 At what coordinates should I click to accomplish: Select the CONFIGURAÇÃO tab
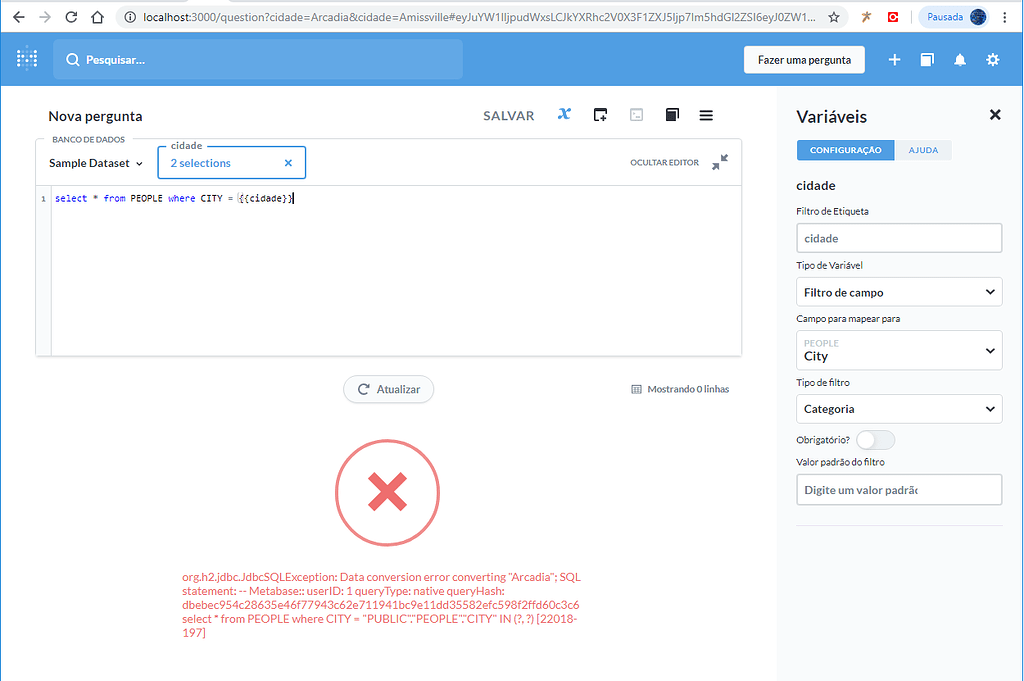click(x=845, y=149)
